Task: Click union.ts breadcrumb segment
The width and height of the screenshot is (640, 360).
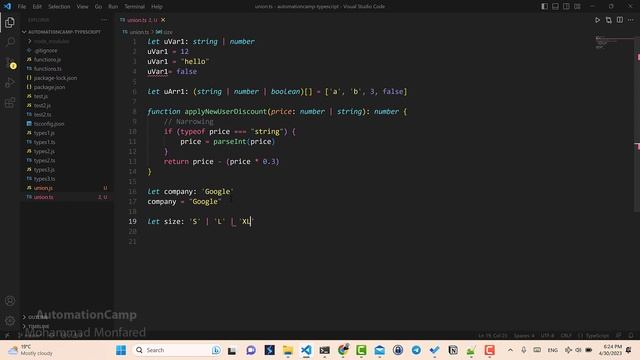Action: tap(139, 32)
